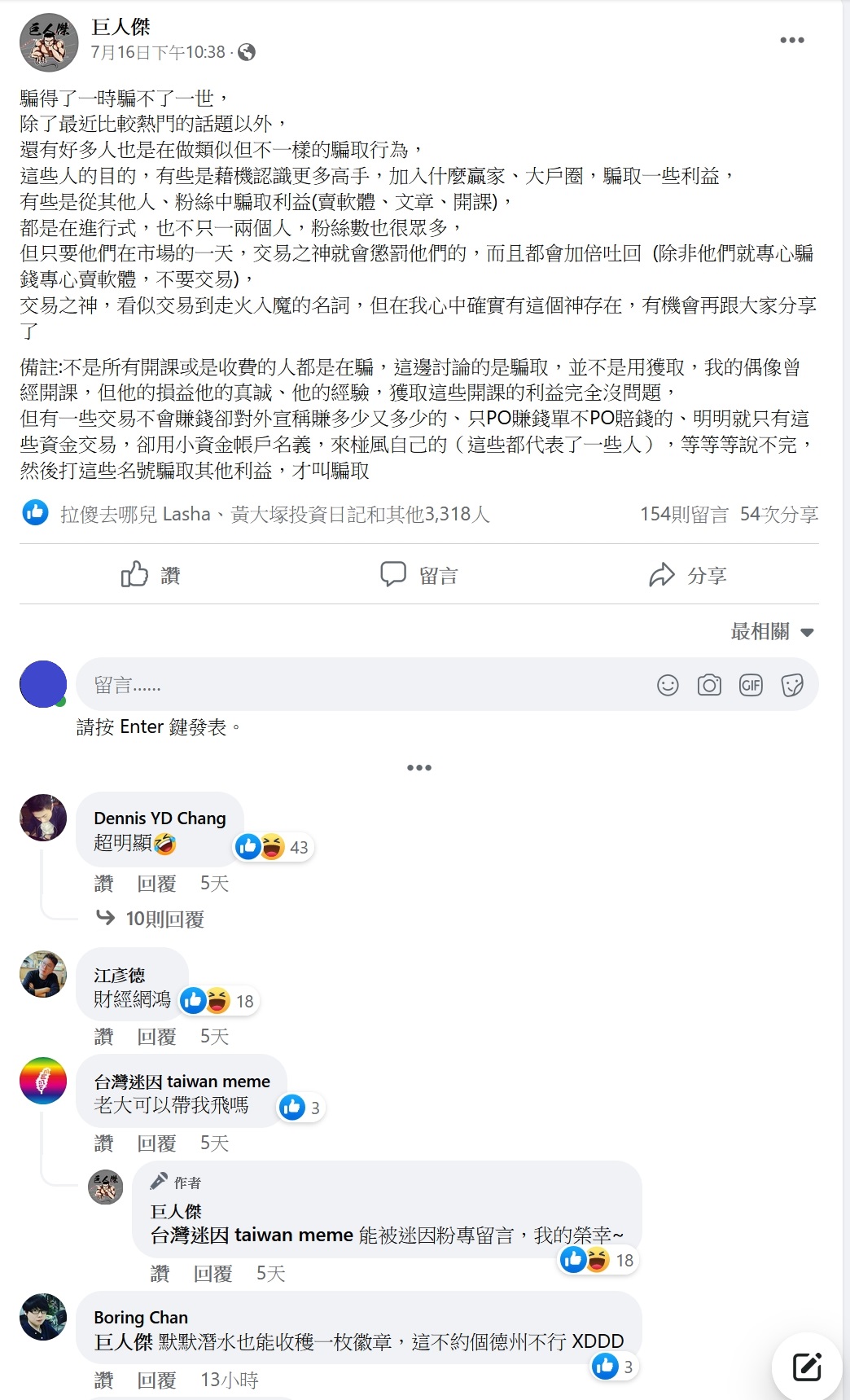Open 巨人傑 page profile picture
The height and width of the screenshot is (1400, 850).
(49, 42)
